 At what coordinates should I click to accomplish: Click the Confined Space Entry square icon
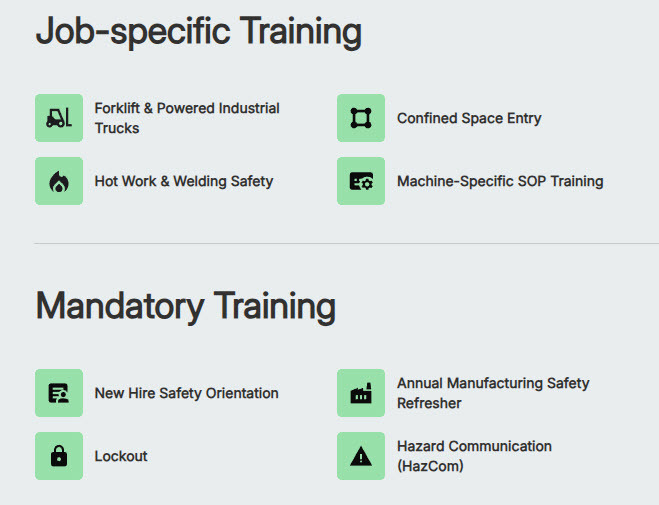coord(361,118)
